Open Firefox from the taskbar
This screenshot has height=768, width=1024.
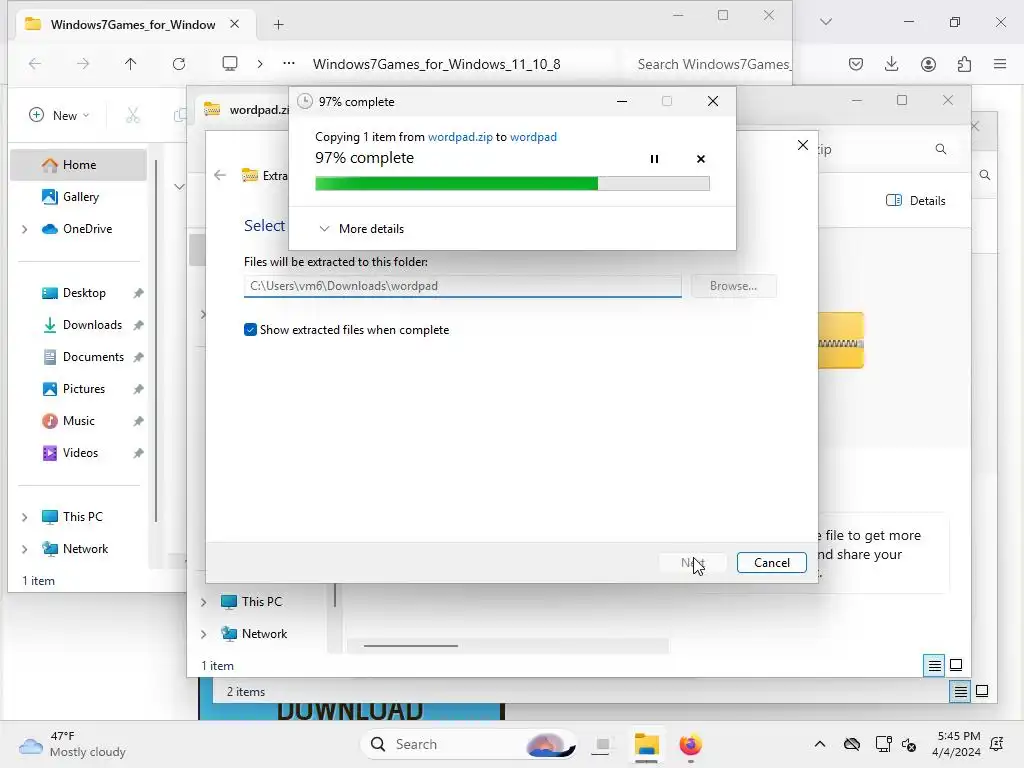(x=690, y=744)
